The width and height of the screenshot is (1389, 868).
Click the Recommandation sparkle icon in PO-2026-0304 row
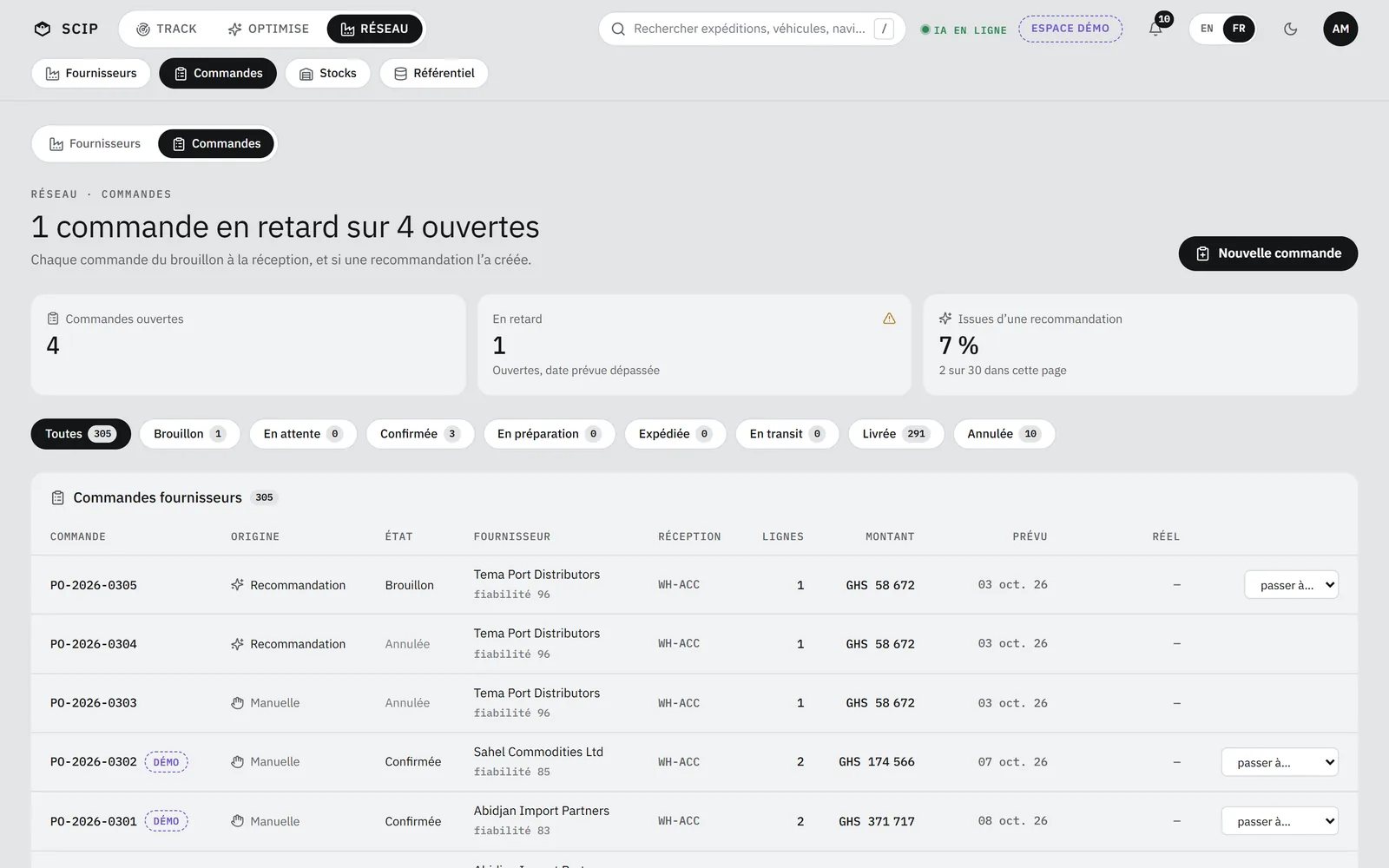[x=237, y=644]
